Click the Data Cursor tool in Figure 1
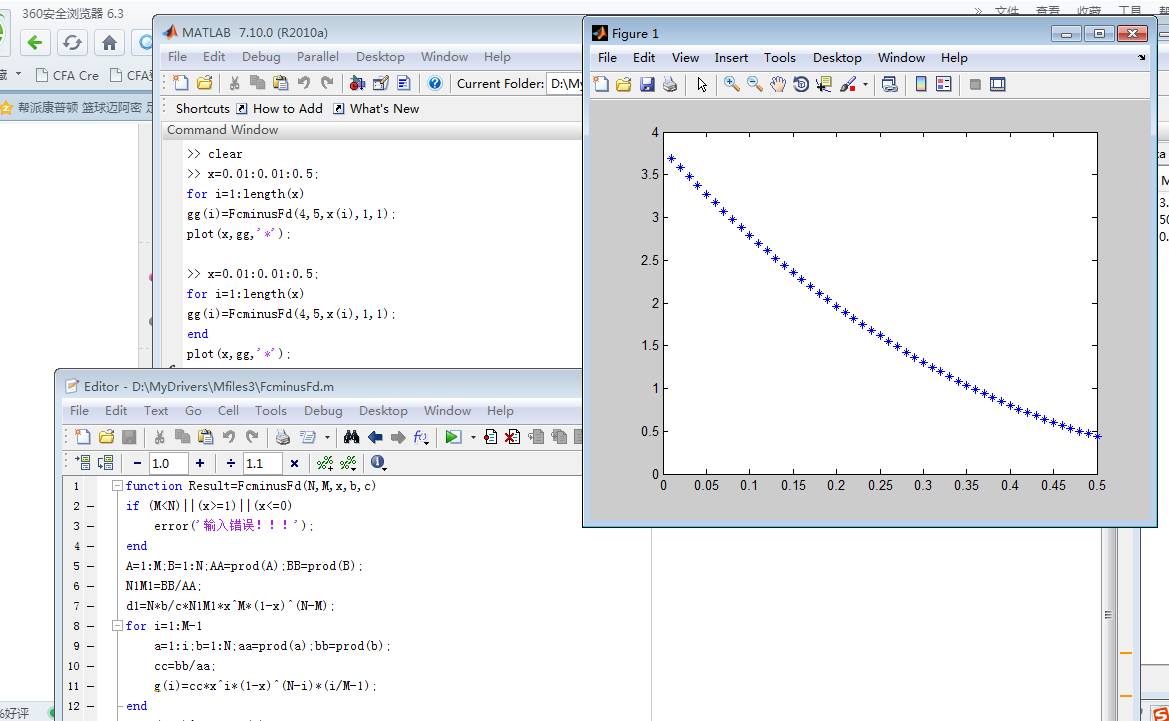Screen dimensions: 1169x721 click(x=823, y=85)
